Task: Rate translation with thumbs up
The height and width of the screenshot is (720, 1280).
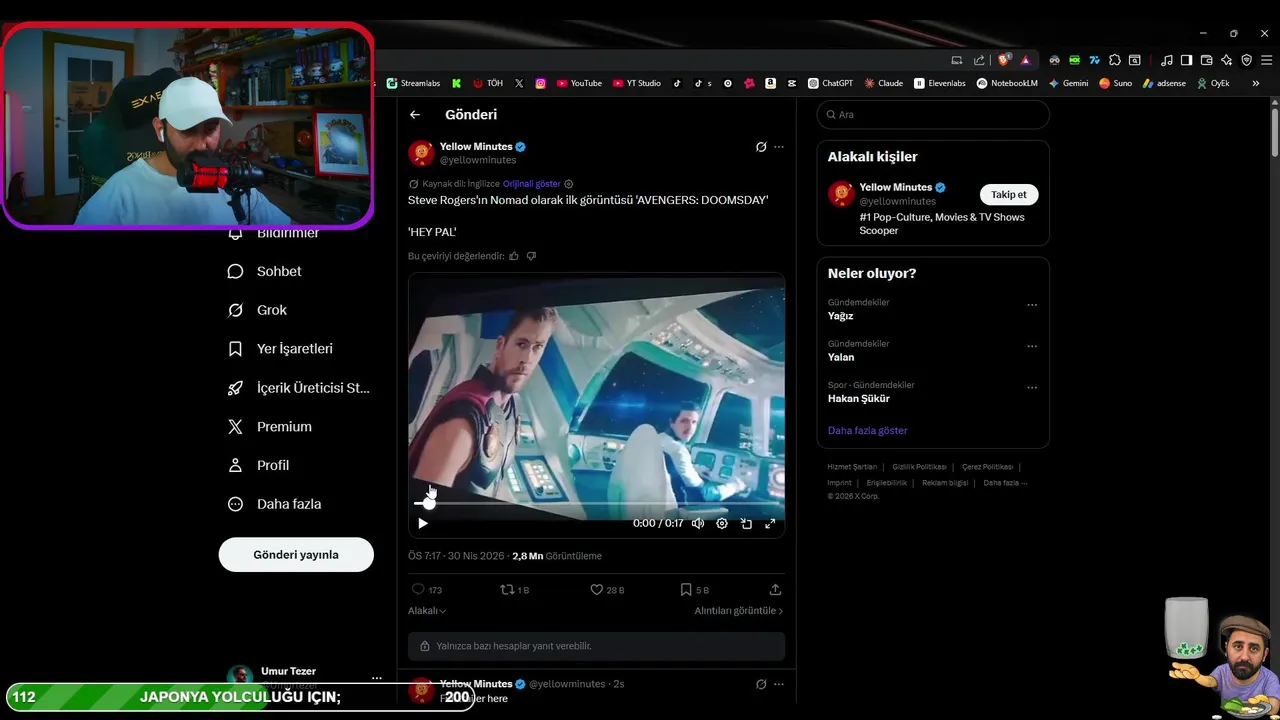Action: [x=514, y=256]
